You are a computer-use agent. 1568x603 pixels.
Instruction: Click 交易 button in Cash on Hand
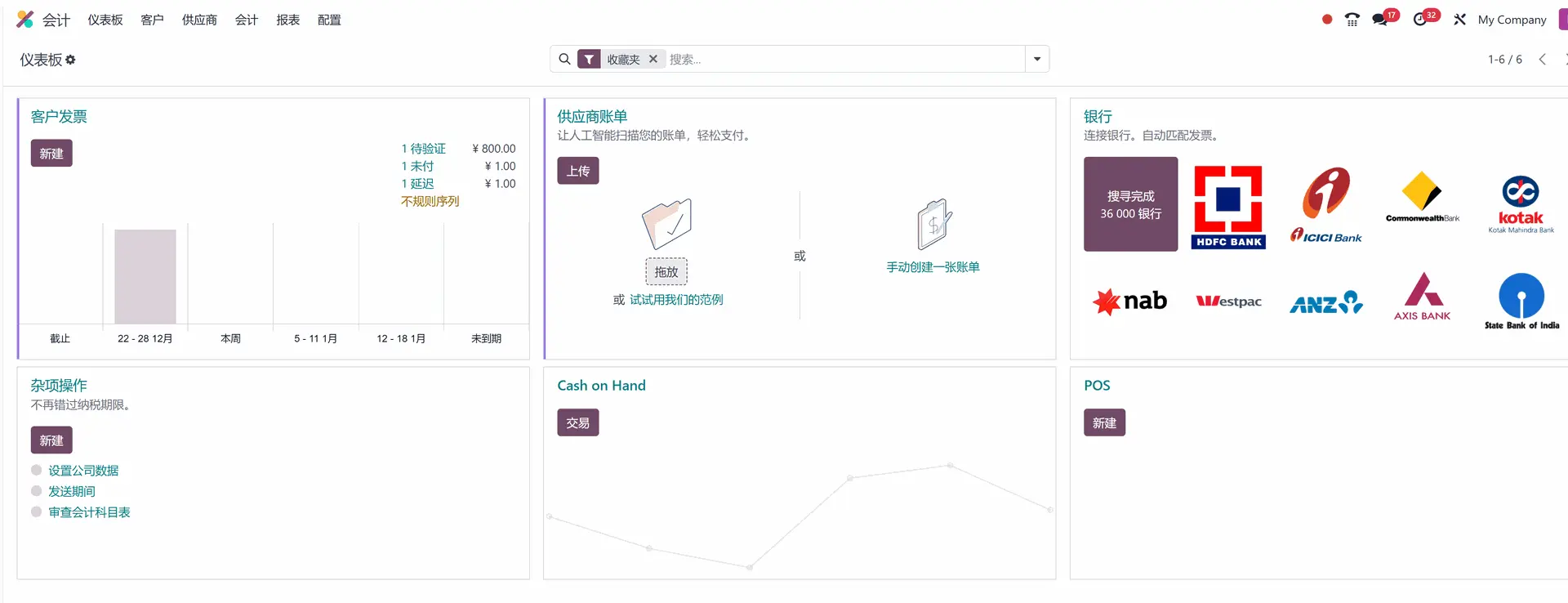pos(578,423)
